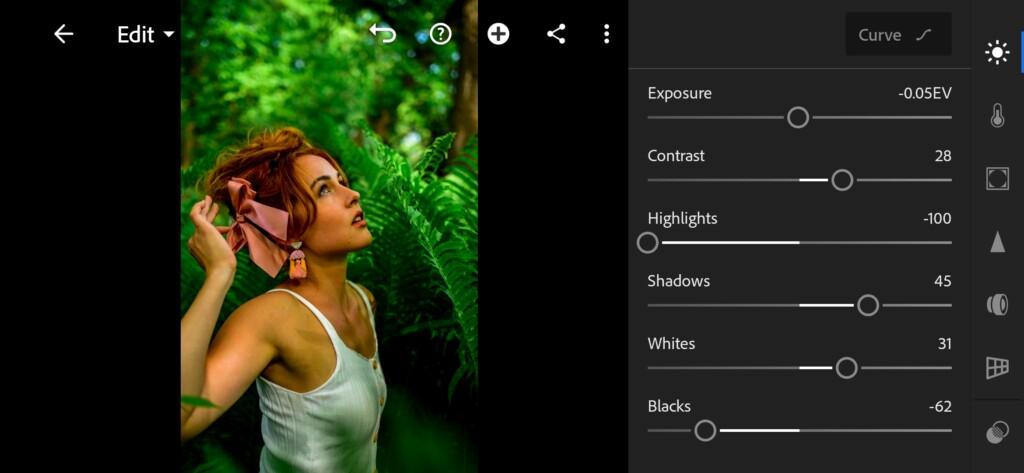The height and width of the screenshot is (473, 1024).
Task: Click the Contrast label
Action: pyautogui.click(x=676, y=156)
